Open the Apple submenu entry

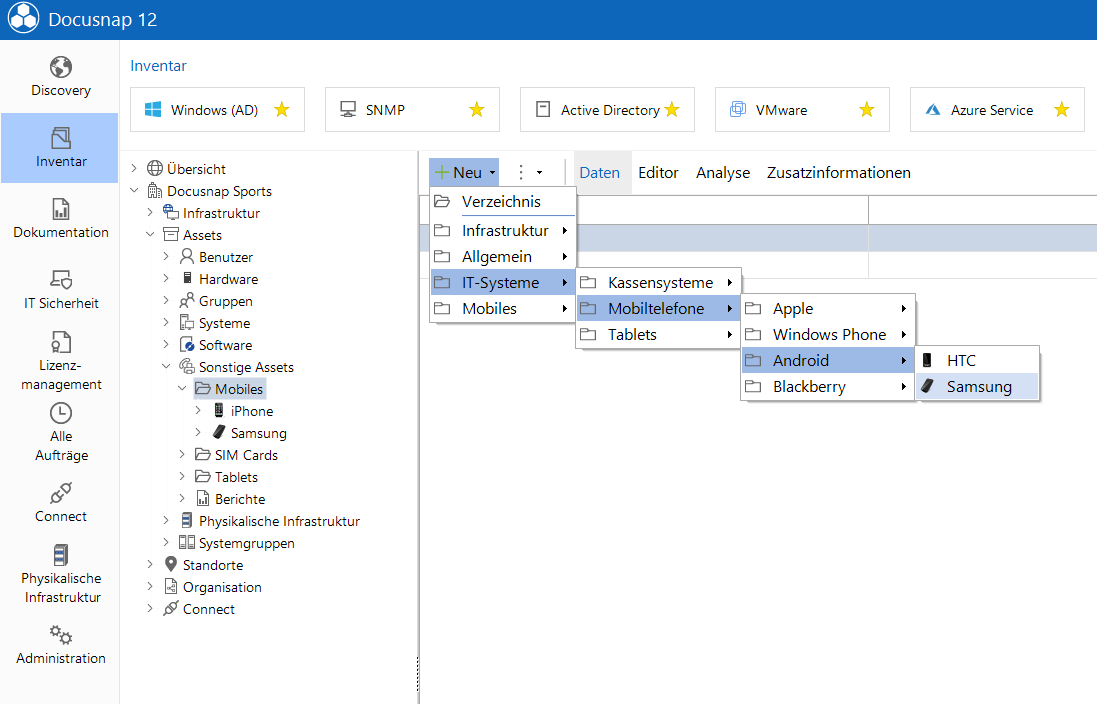[x=828, y=309]
